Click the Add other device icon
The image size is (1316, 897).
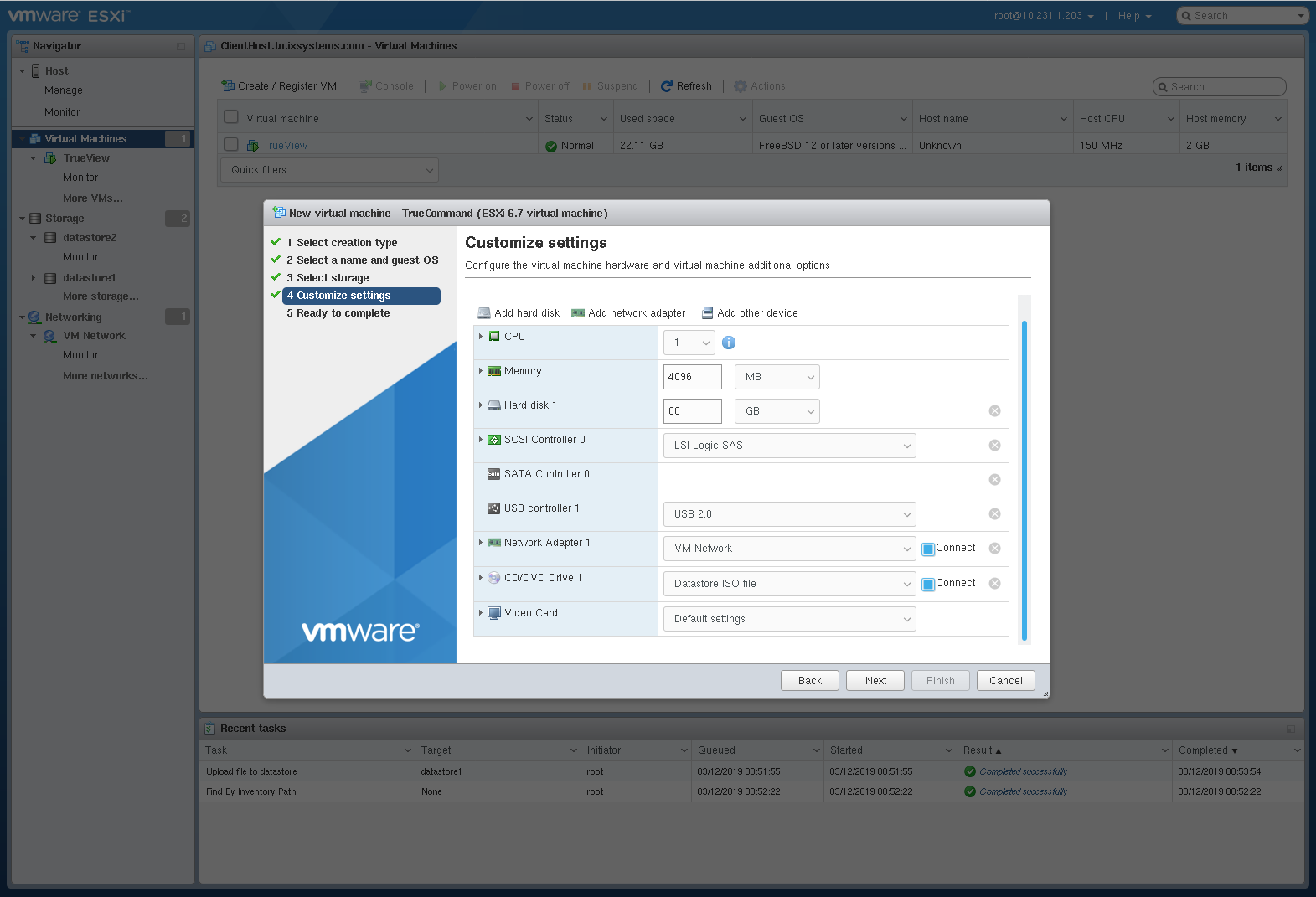707,313
